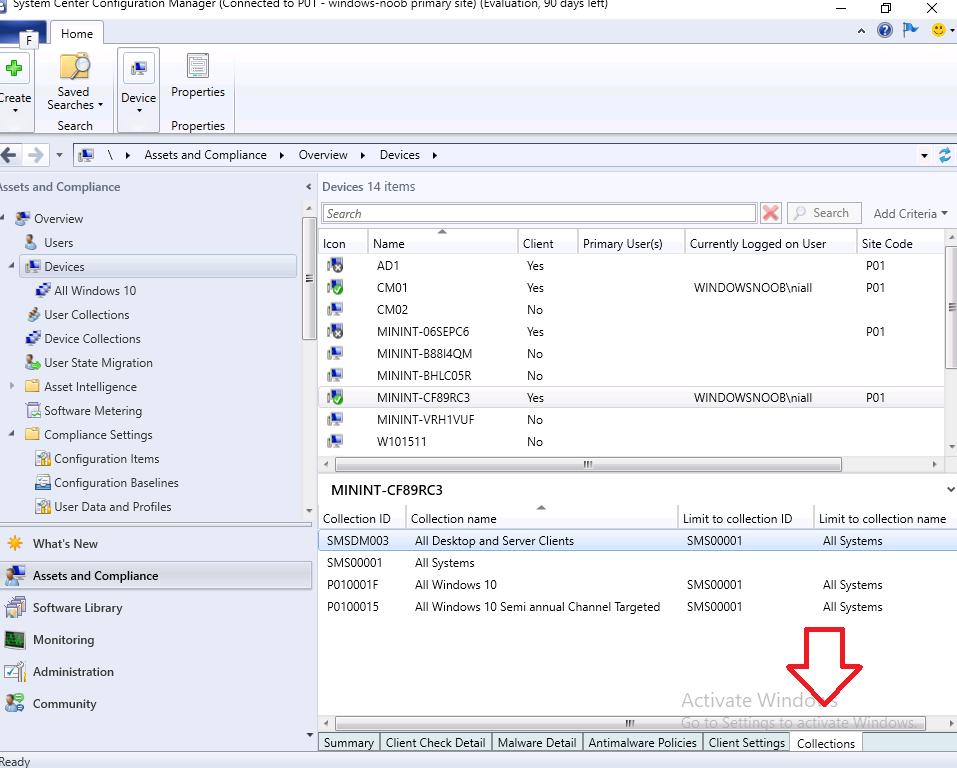The width and height of the screenshot is (957, 768).
Task: Switch to the Summary tab
Action: 348,742
